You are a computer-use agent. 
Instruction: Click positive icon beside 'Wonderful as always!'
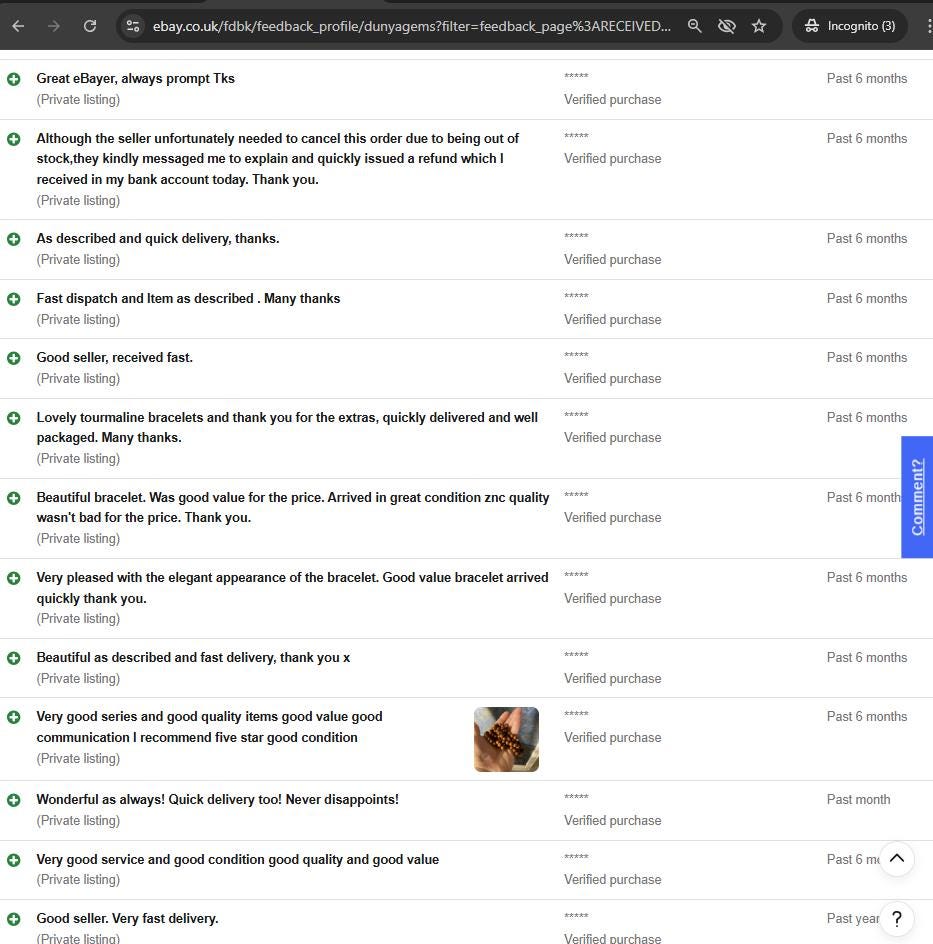point(14,800)
